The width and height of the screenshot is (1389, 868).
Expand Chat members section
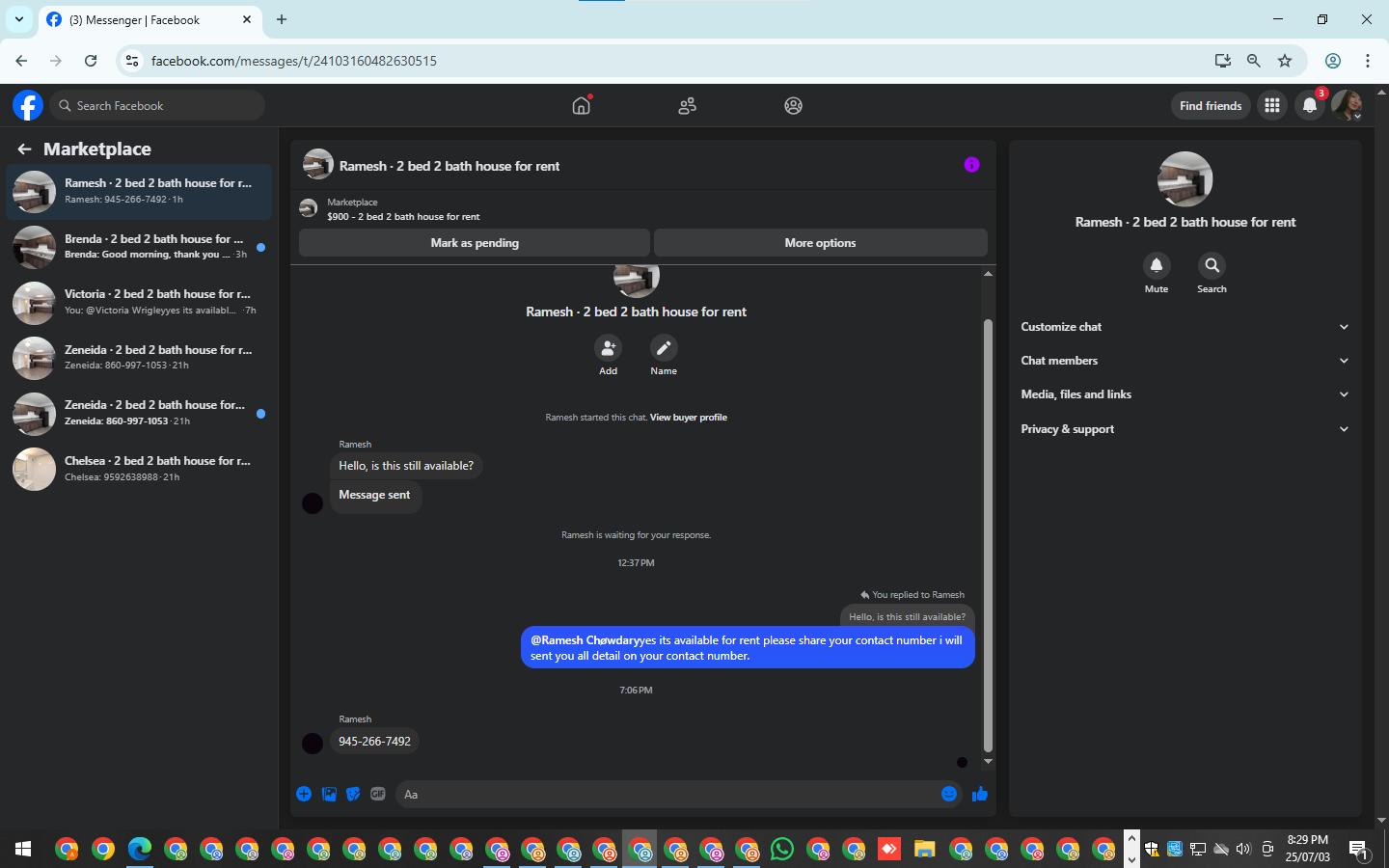click(1185, 361)
